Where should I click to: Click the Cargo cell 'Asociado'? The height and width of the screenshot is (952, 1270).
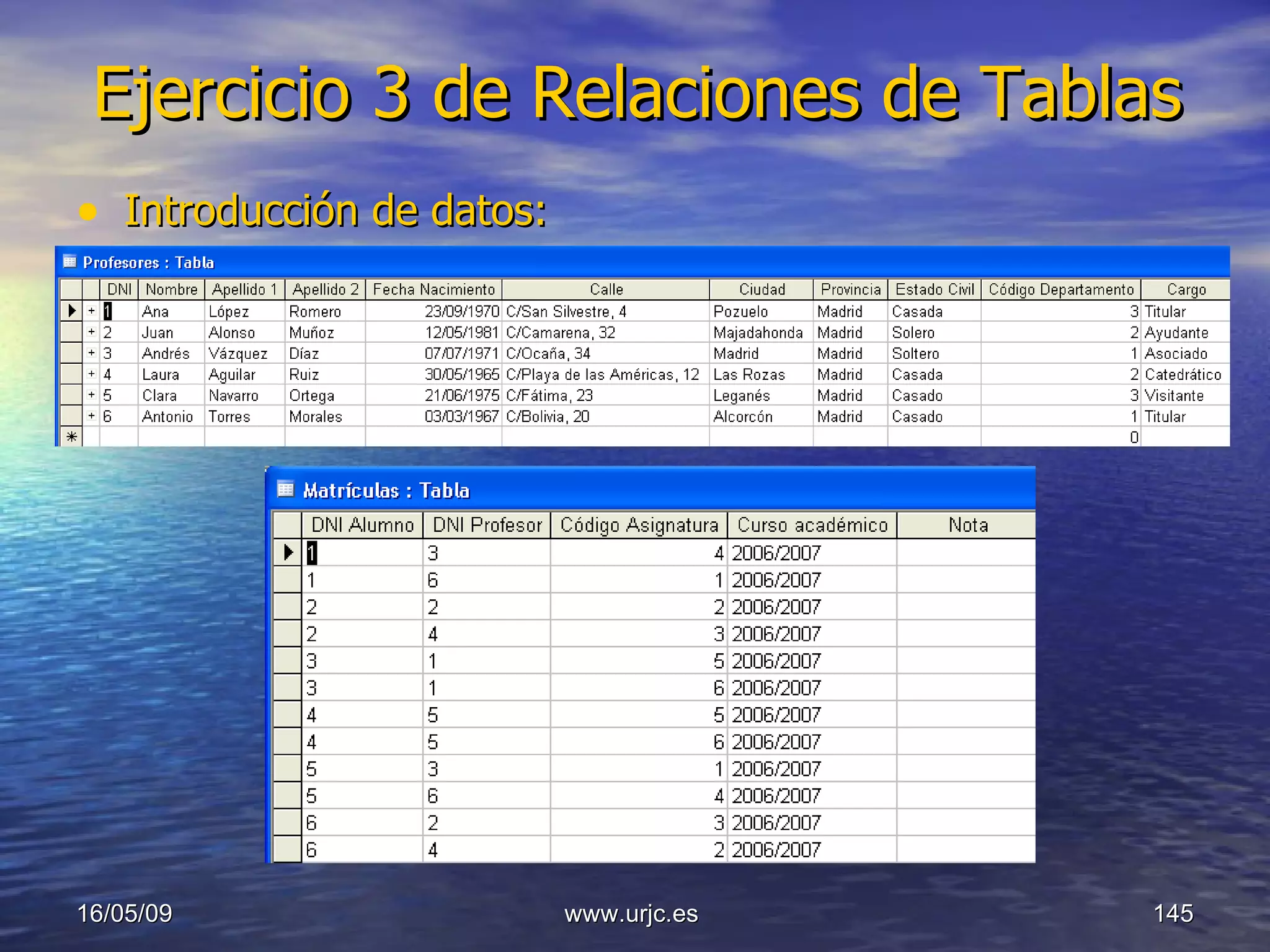coord(1186,353)
